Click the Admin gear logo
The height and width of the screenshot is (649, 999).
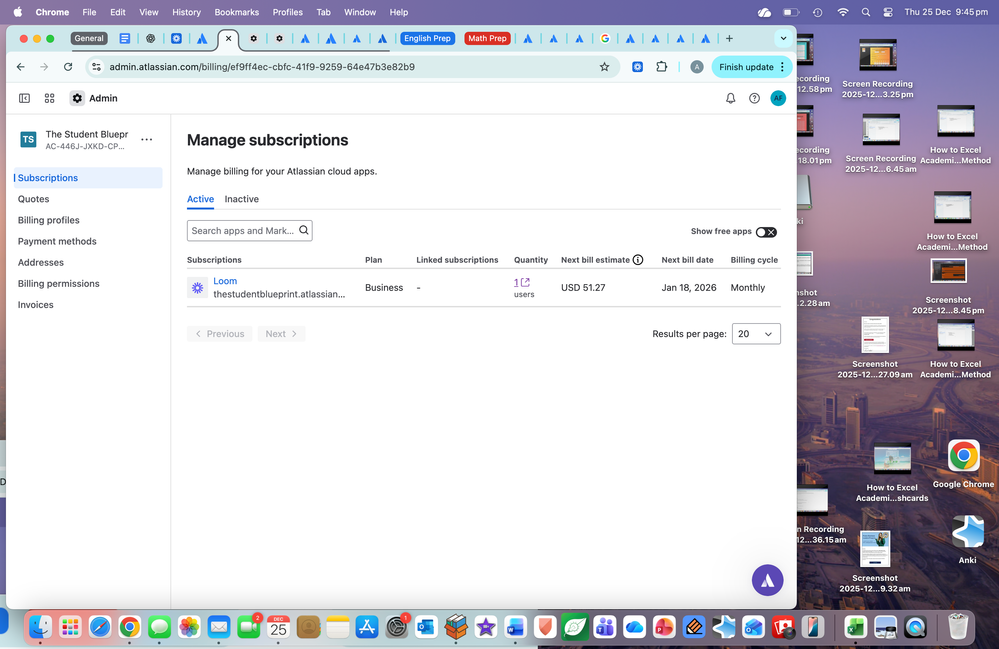(77, 98)
